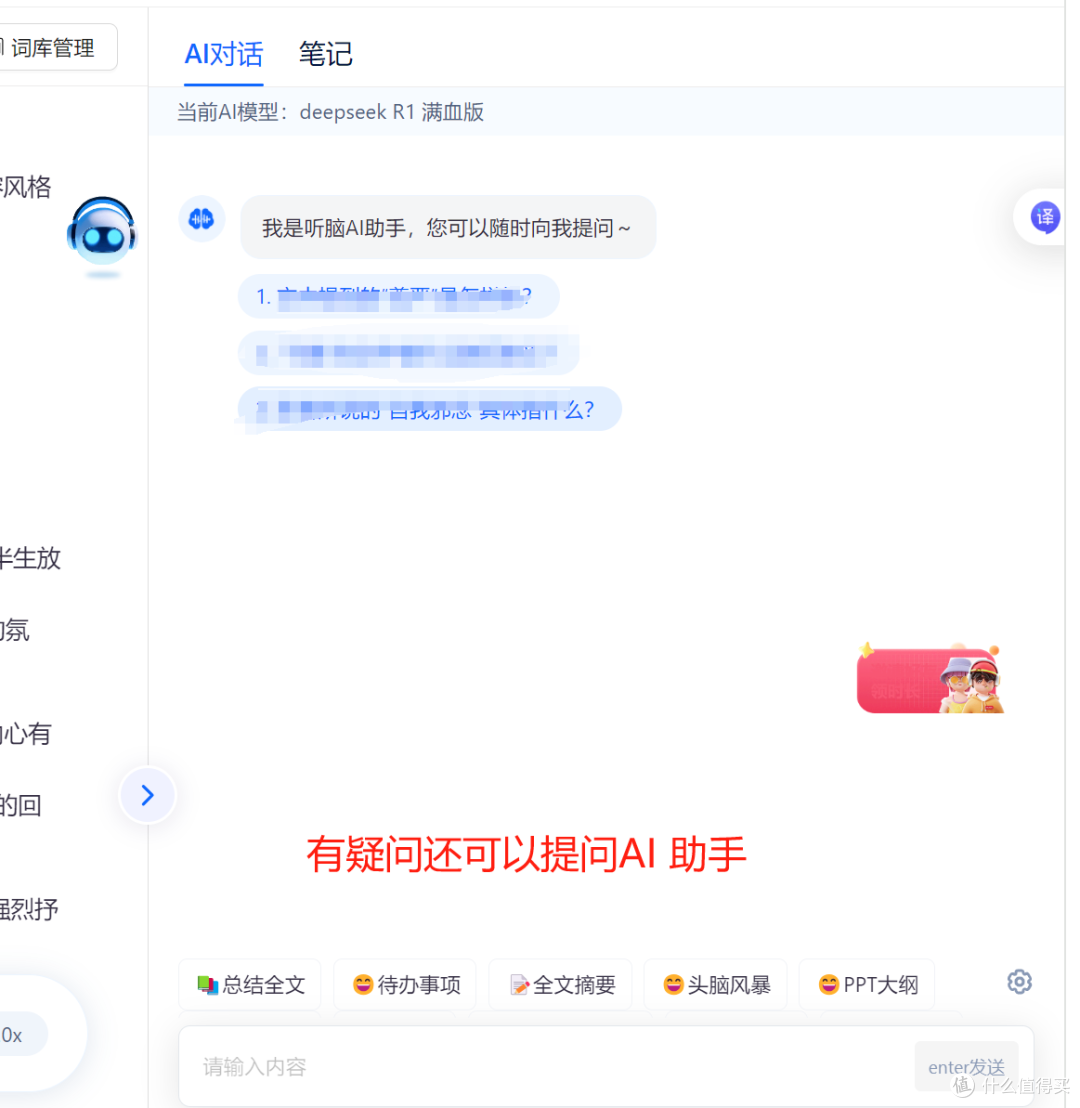Click the PPT大纲 quick action

point(867,984)
